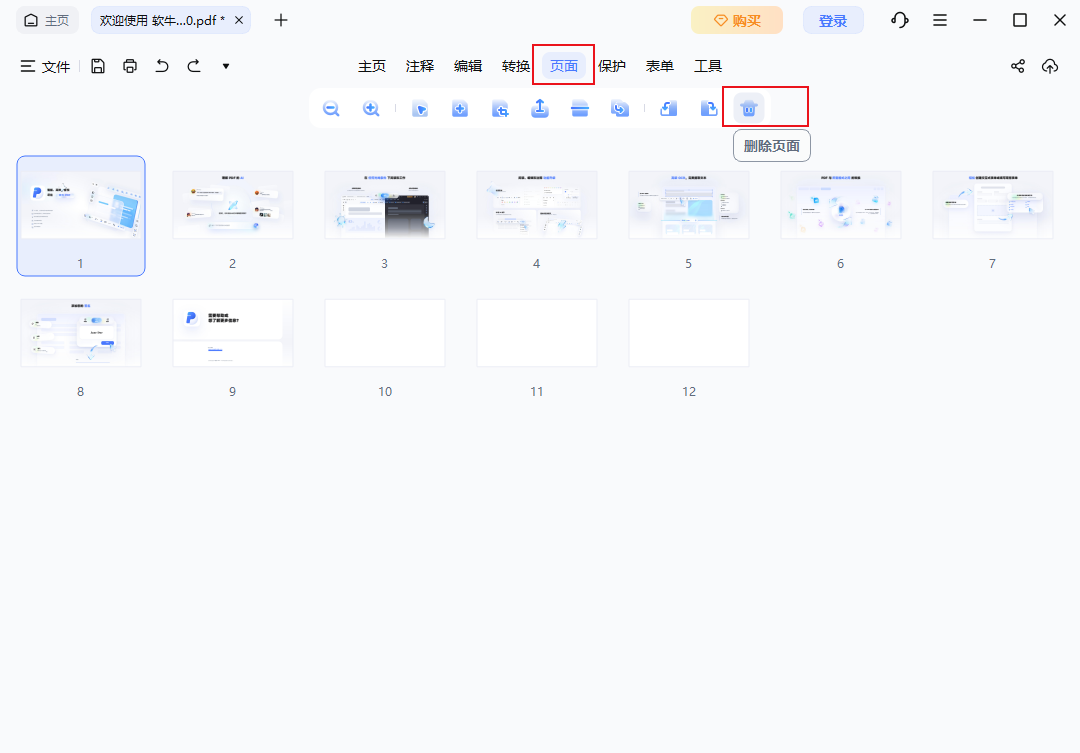1080x753 pixels.
Task: Switch to the 转换 ribbon tab
Action: click(x=516, y=66)
